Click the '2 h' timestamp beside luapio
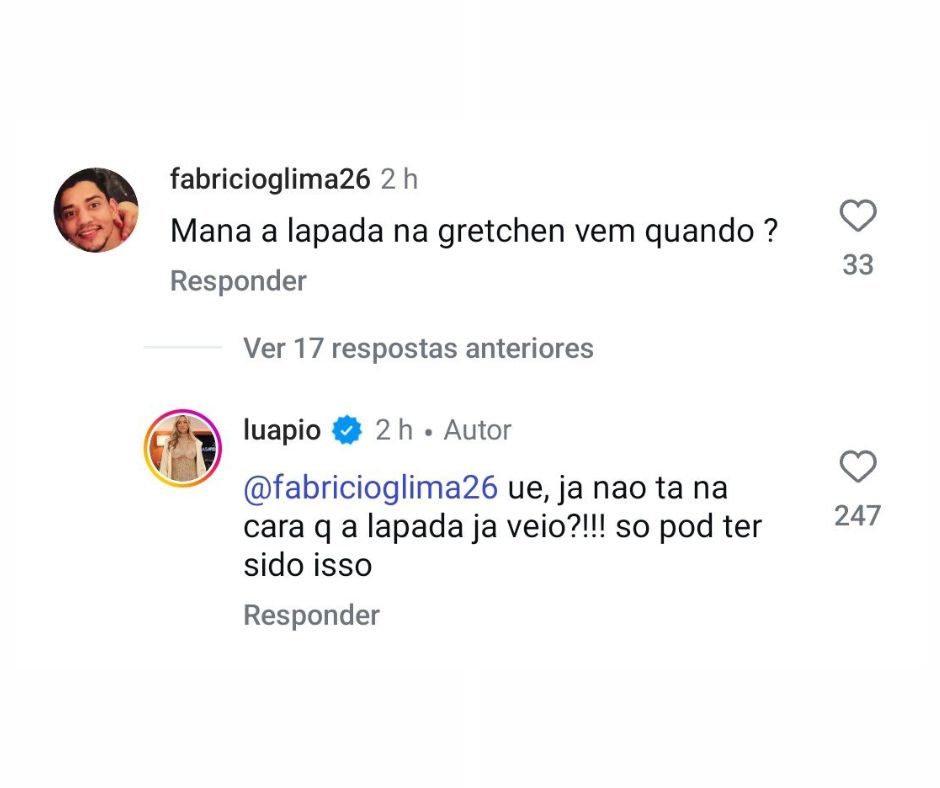The height and width of the screenshot is (788, 940). 394,431
